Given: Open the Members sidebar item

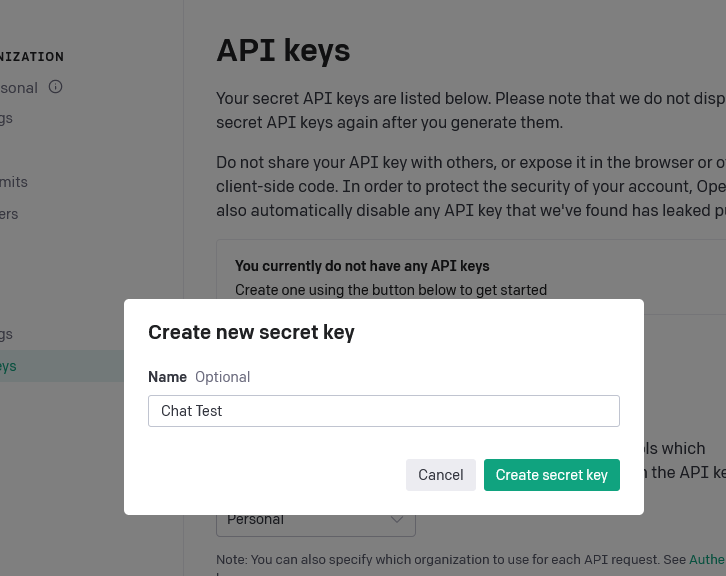Looking at the screenshot, I should coord(9,214).
